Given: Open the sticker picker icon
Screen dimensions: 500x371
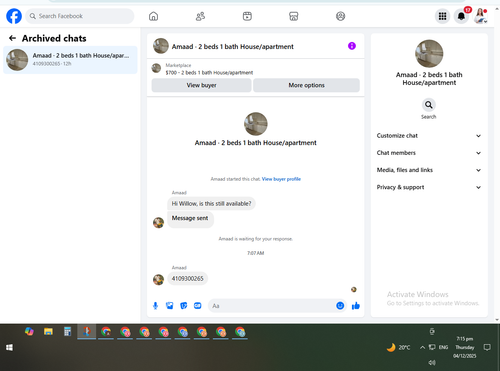Looking at the screenshot, I should (184, 306).
